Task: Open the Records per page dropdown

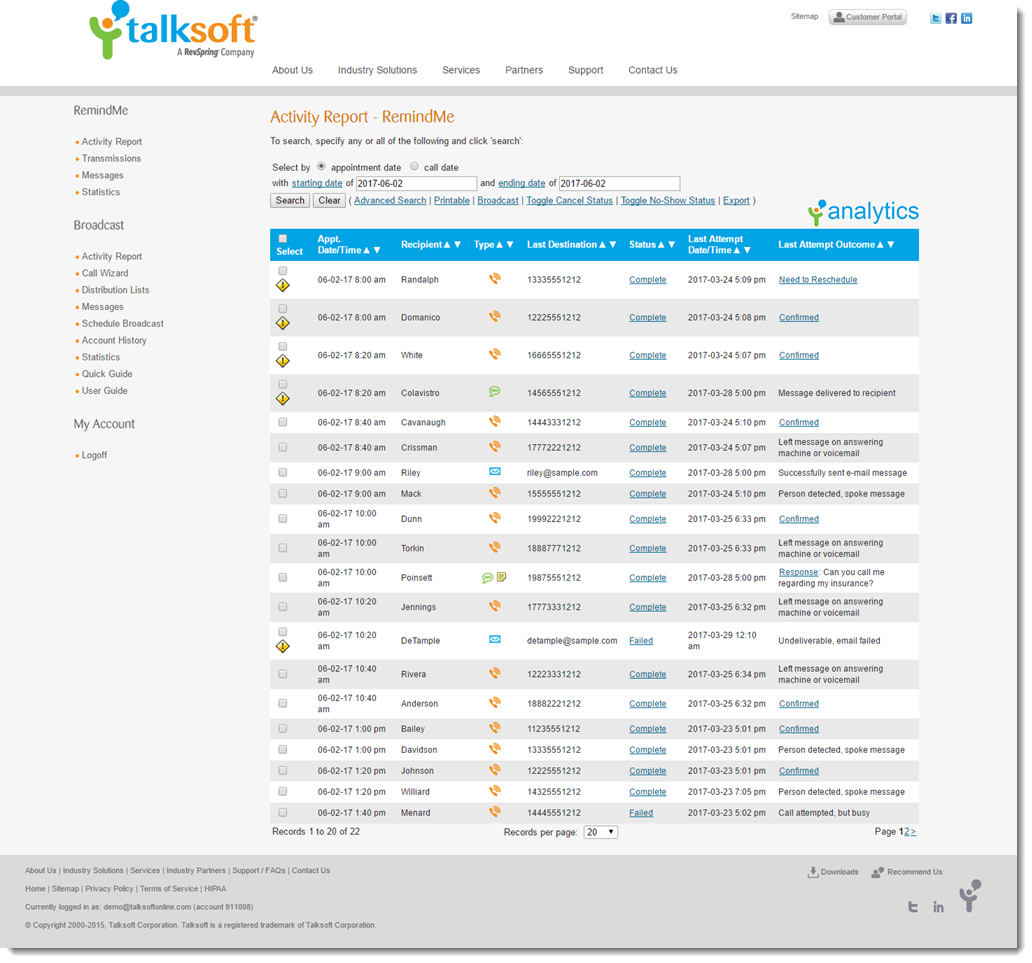Action: pyautogui.click(x=600, y=832)
